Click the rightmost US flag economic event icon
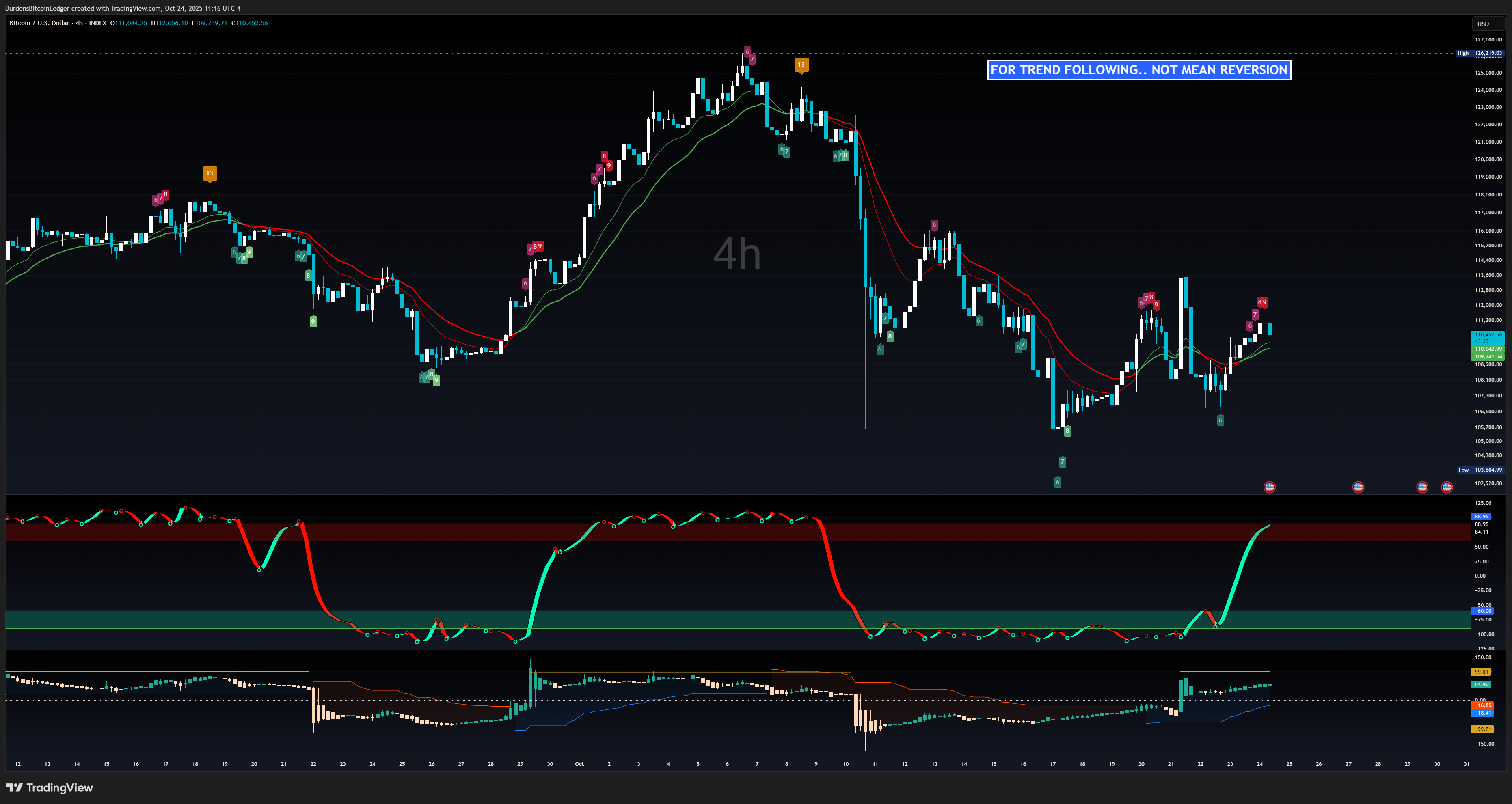 (x=1447, y=487)
